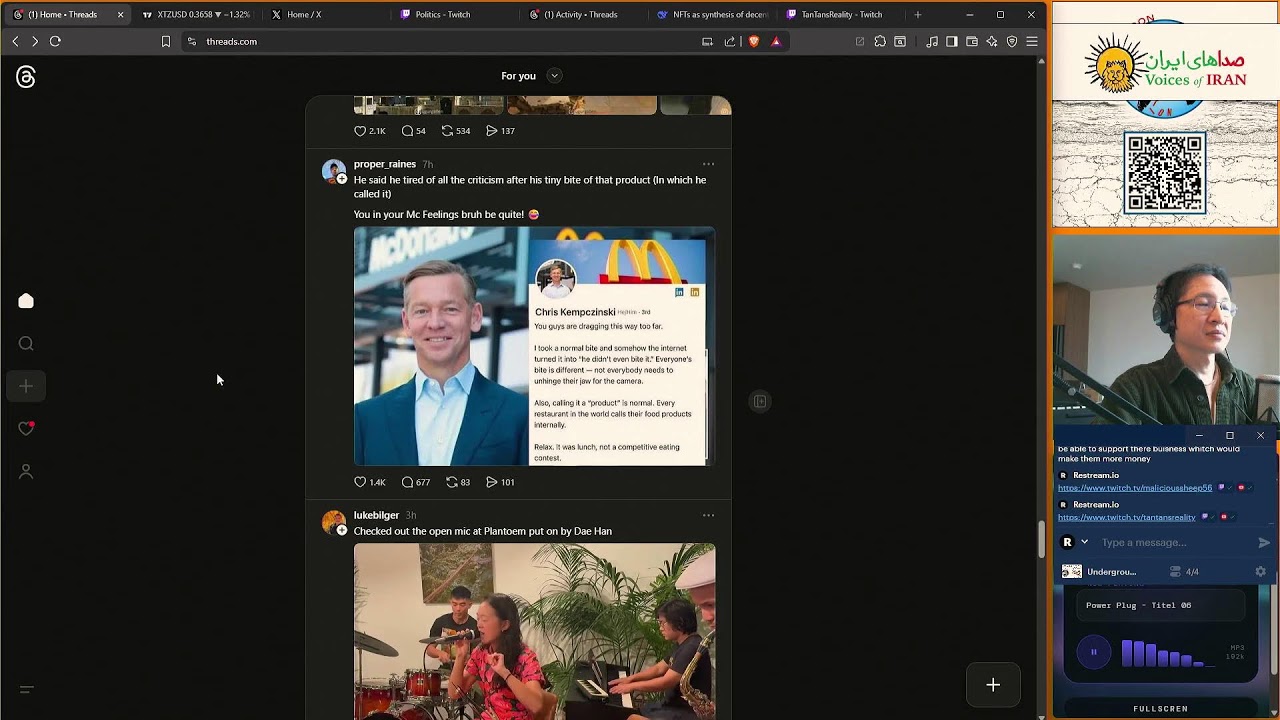Screen dimensions: 1280x720
Task: Open the twitch.tv/malicioussheep56 chat link
Action: point(1135,488)
